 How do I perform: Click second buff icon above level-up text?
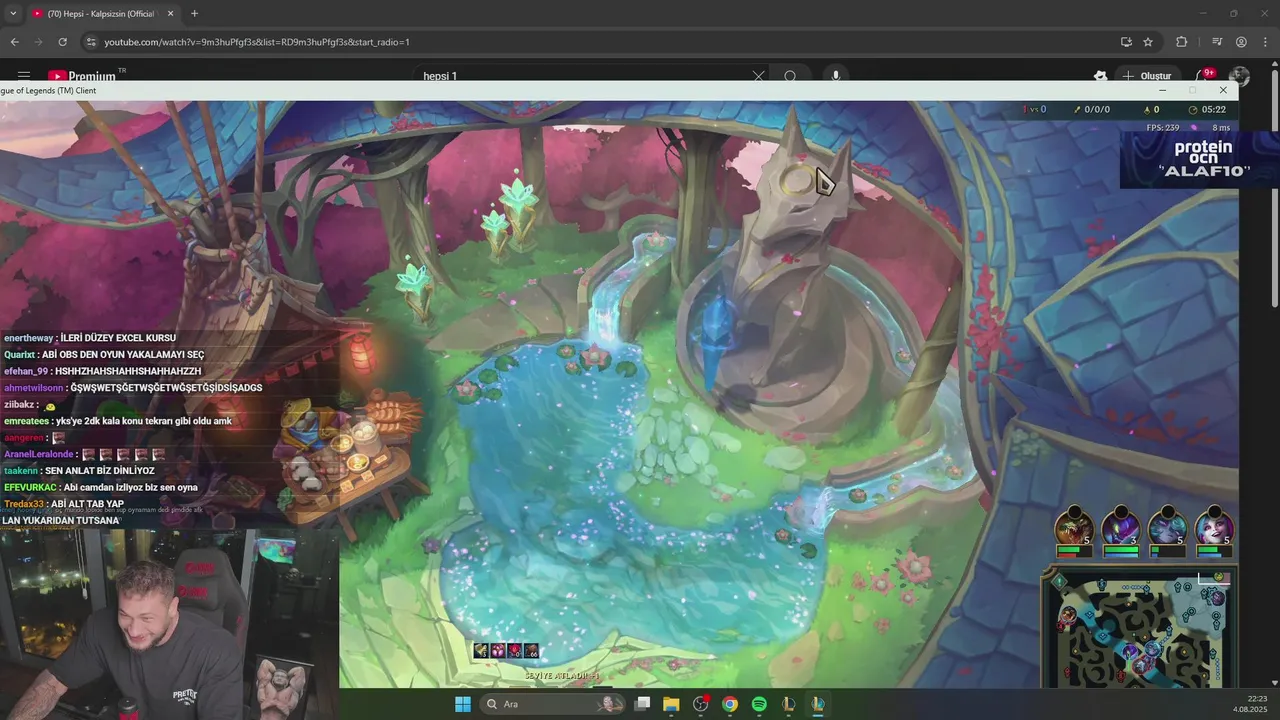[x=498, y=651]
